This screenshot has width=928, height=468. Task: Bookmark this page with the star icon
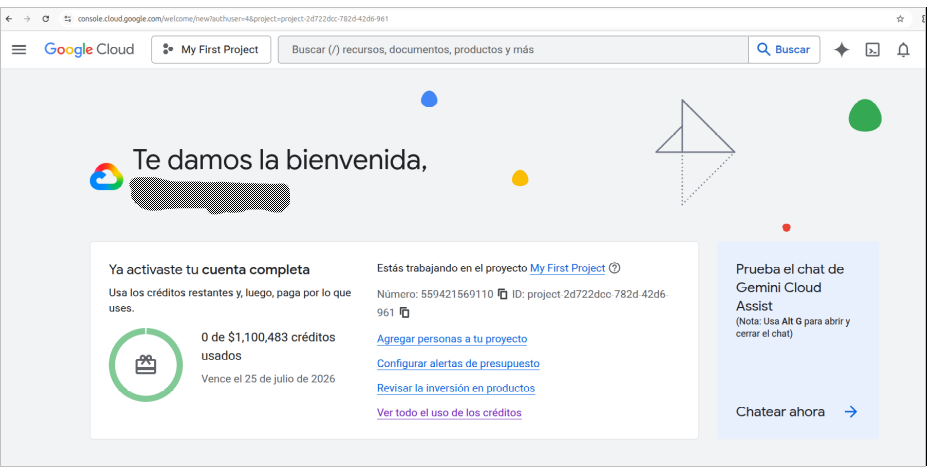coord(900,19)
